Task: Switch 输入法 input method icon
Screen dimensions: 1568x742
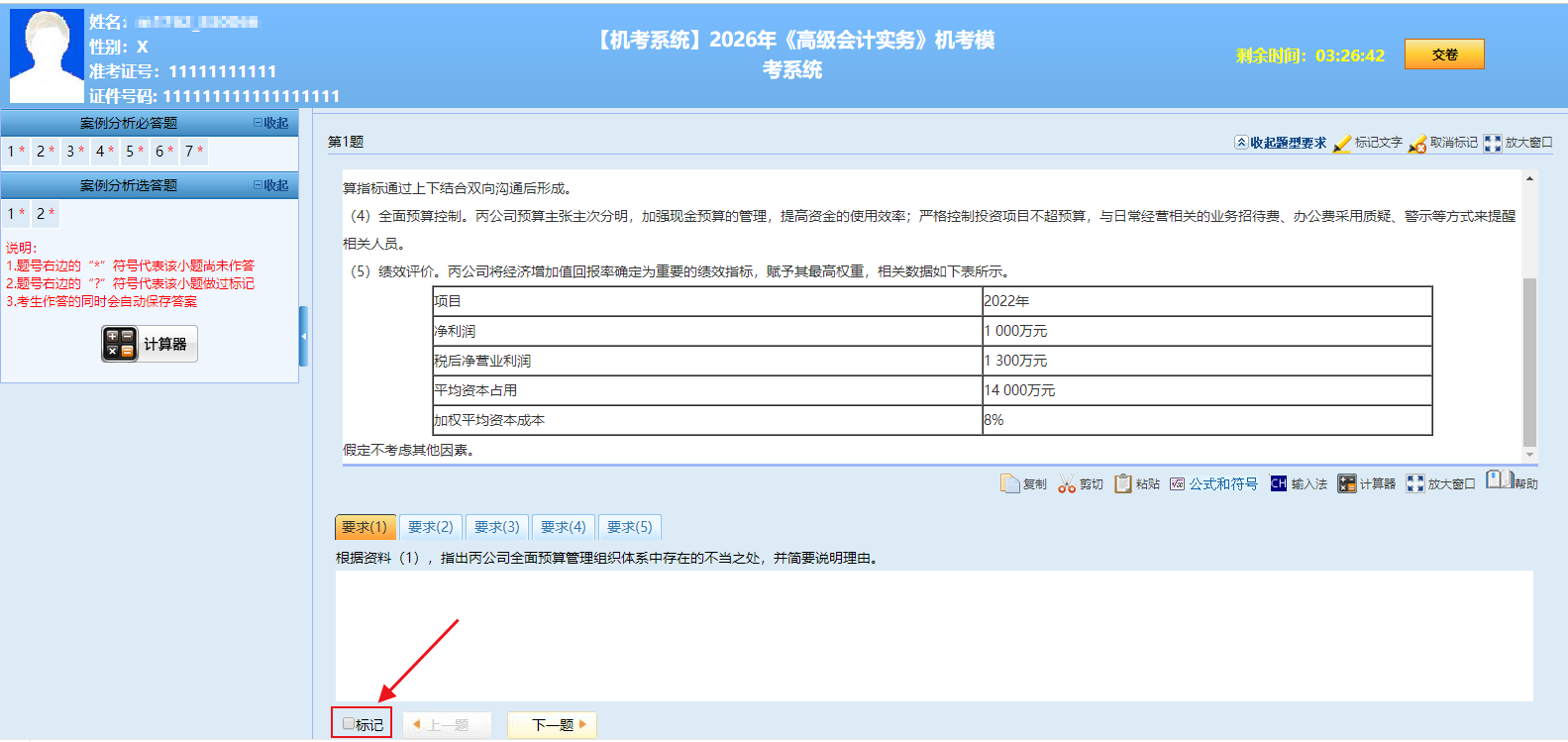Action: click(x=1279, y=483)
